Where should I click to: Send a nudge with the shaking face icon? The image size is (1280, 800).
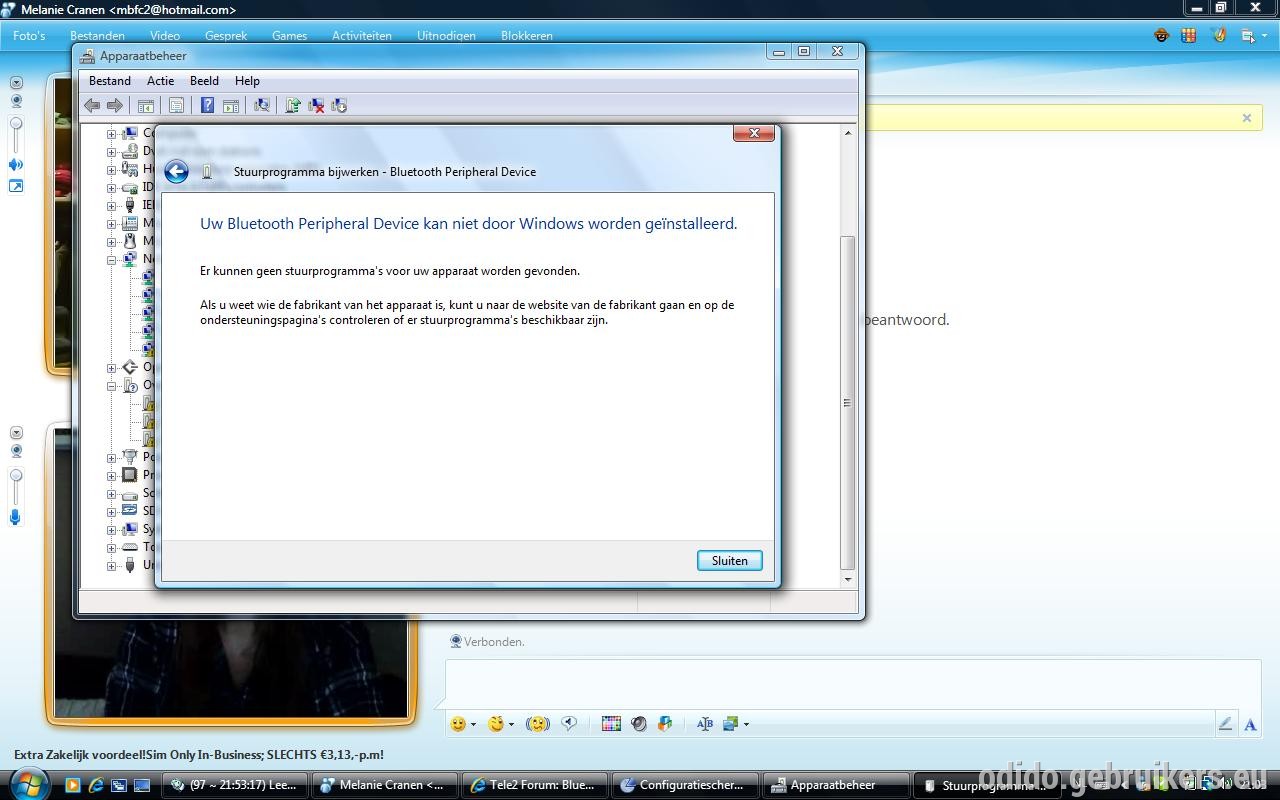pos(538,724)
